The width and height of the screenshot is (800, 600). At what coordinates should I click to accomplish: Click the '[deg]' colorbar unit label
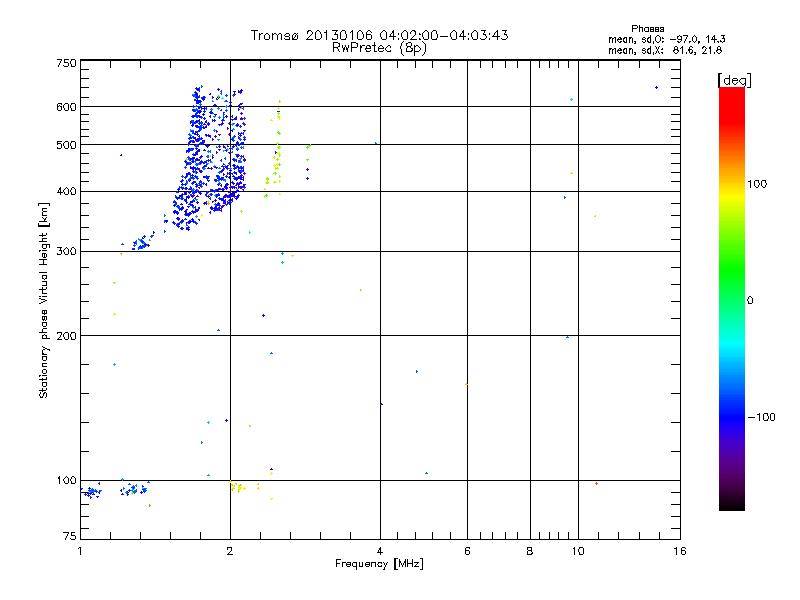click(x=734, y=80)
